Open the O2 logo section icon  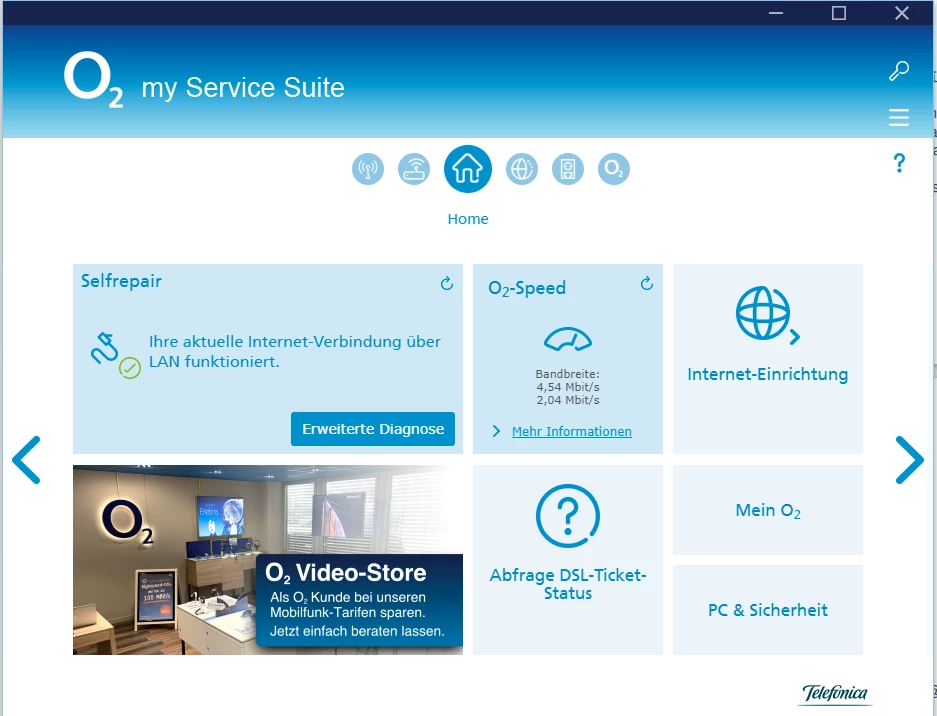coord(614,169)
